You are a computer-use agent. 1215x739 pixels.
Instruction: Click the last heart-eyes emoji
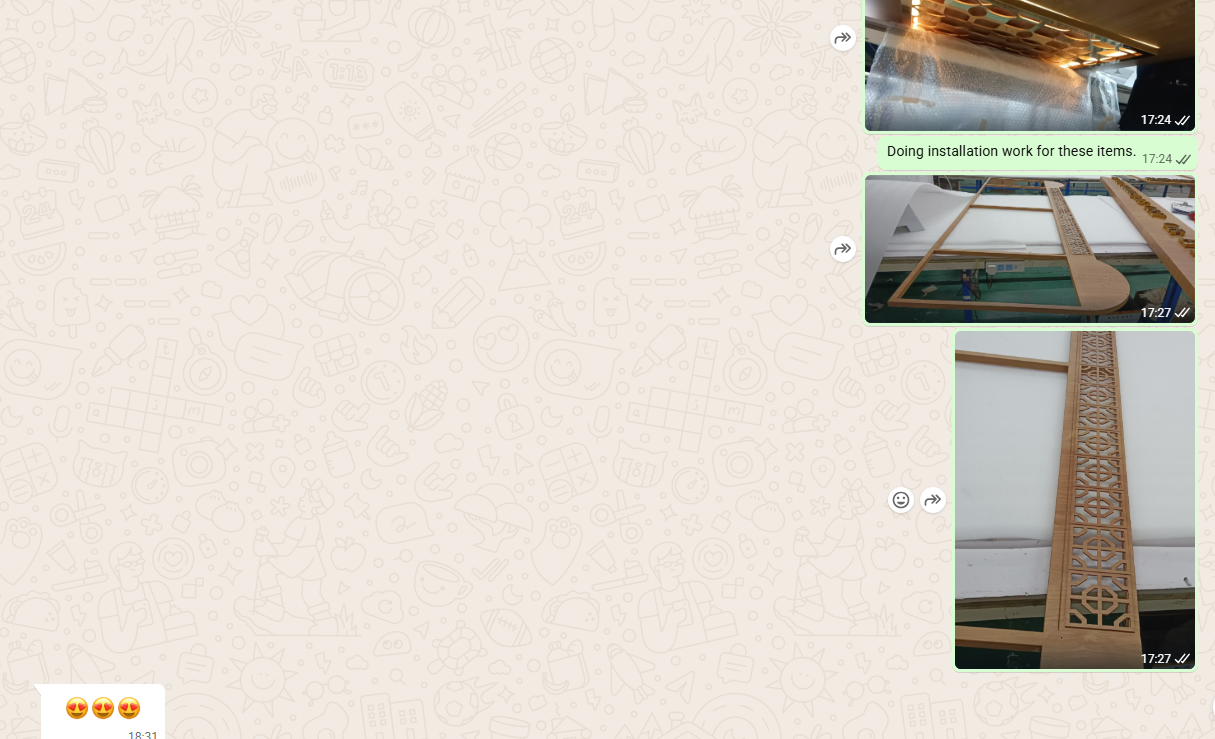point(129,709)
